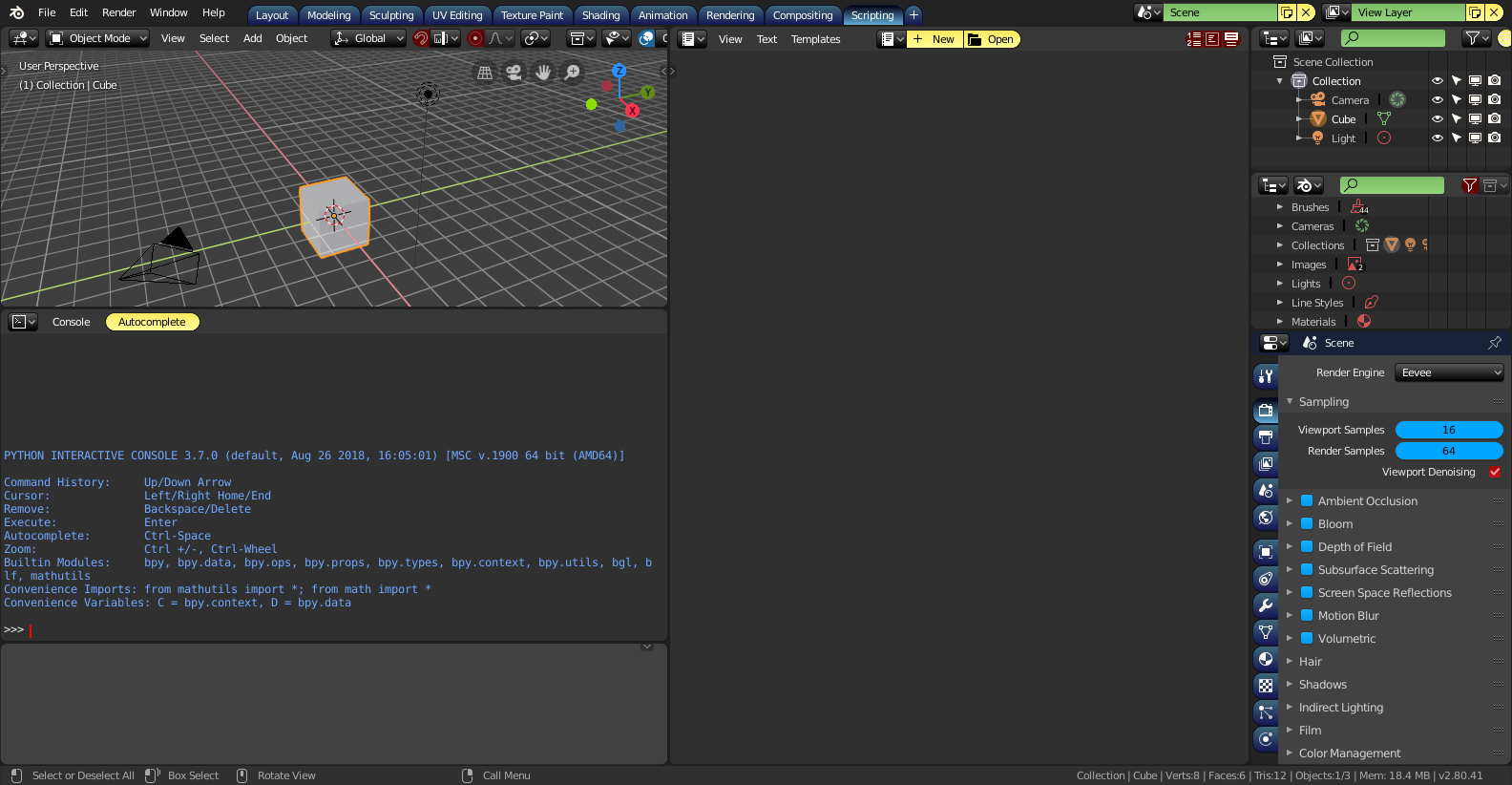This screenshot has width=1512, height=785.
Task: Open the Console menu in the Python console
Action: click(72, 322)
